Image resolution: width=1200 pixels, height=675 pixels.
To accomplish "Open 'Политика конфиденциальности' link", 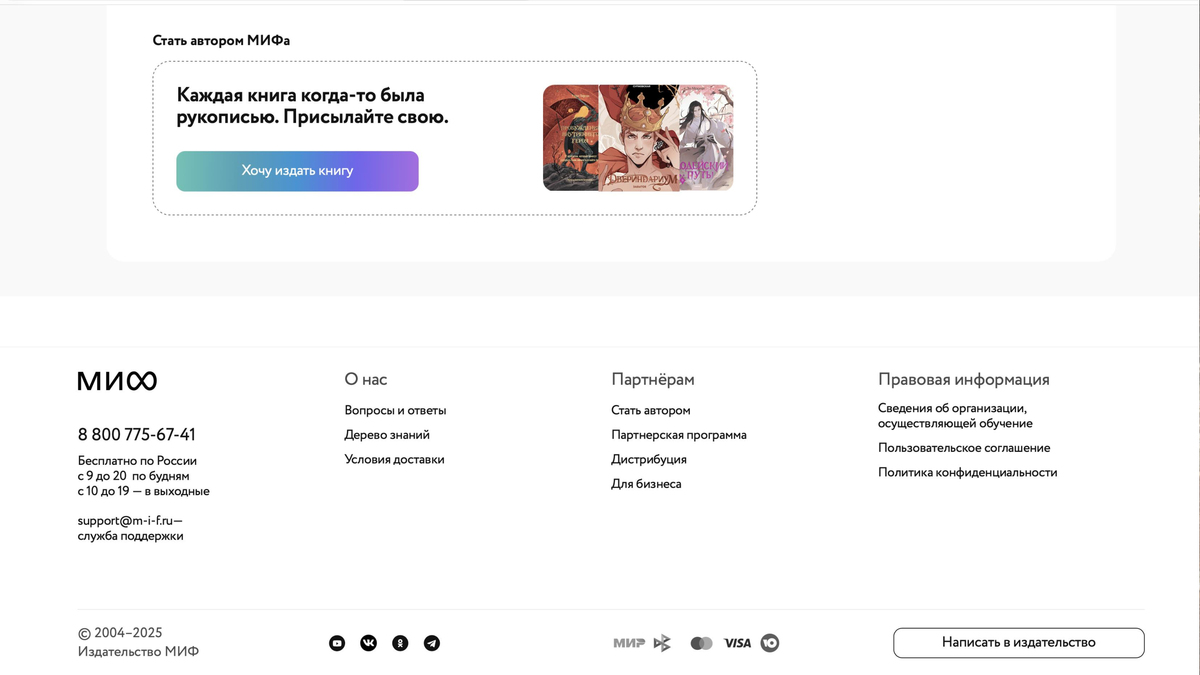I will (x=967, y=472).
